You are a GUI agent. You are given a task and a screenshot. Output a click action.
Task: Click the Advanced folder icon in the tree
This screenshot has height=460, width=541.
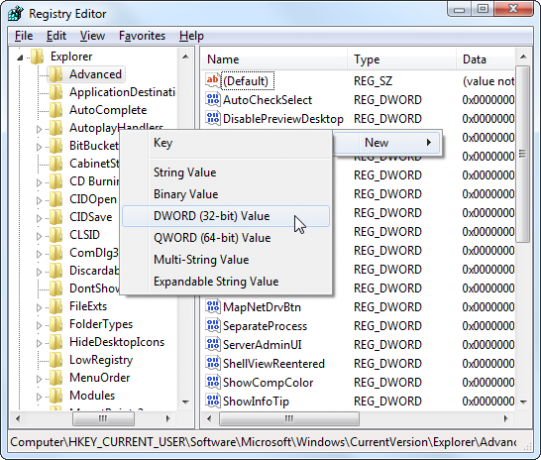point(56,74)
